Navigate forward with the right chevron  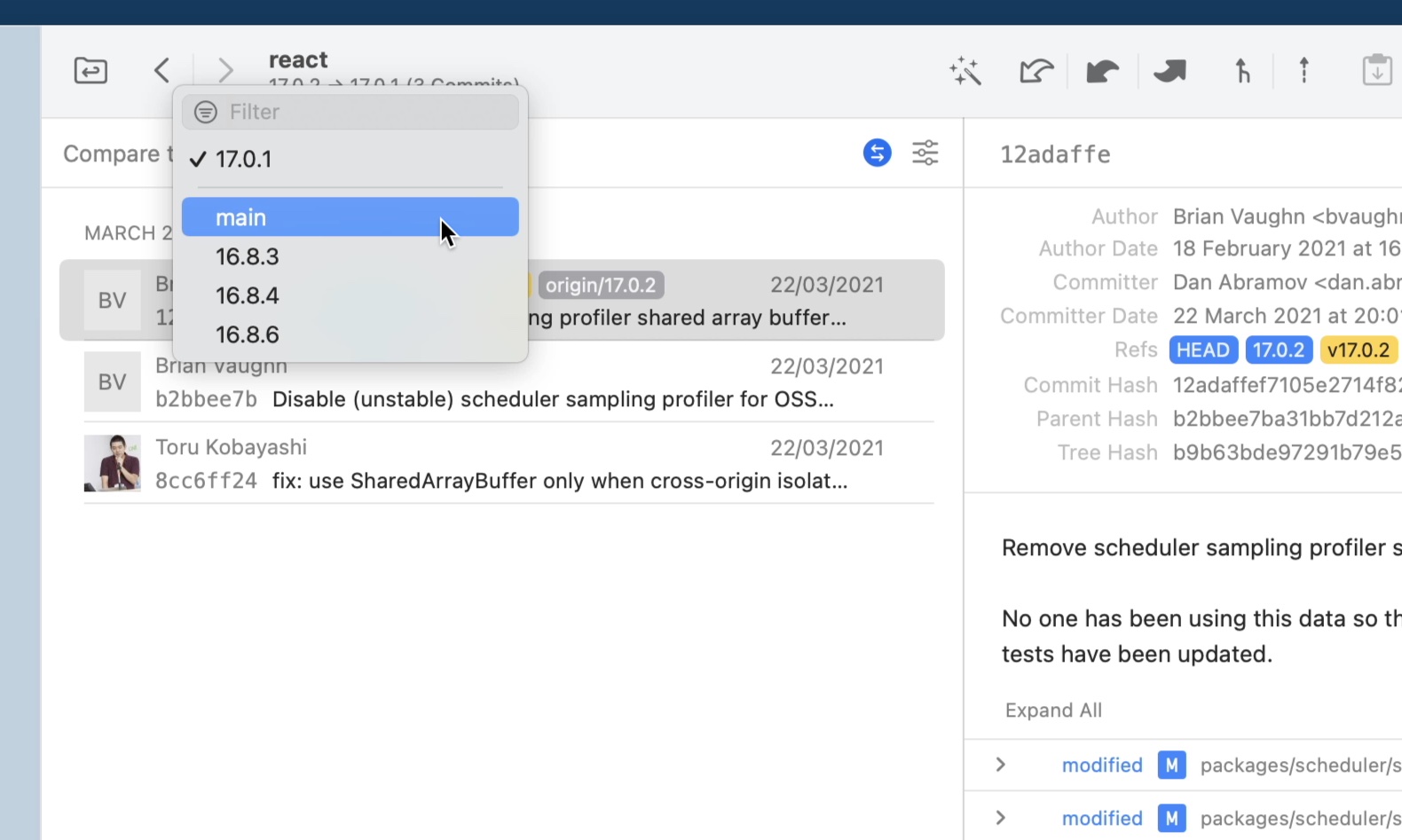click(x=225, y=70)
